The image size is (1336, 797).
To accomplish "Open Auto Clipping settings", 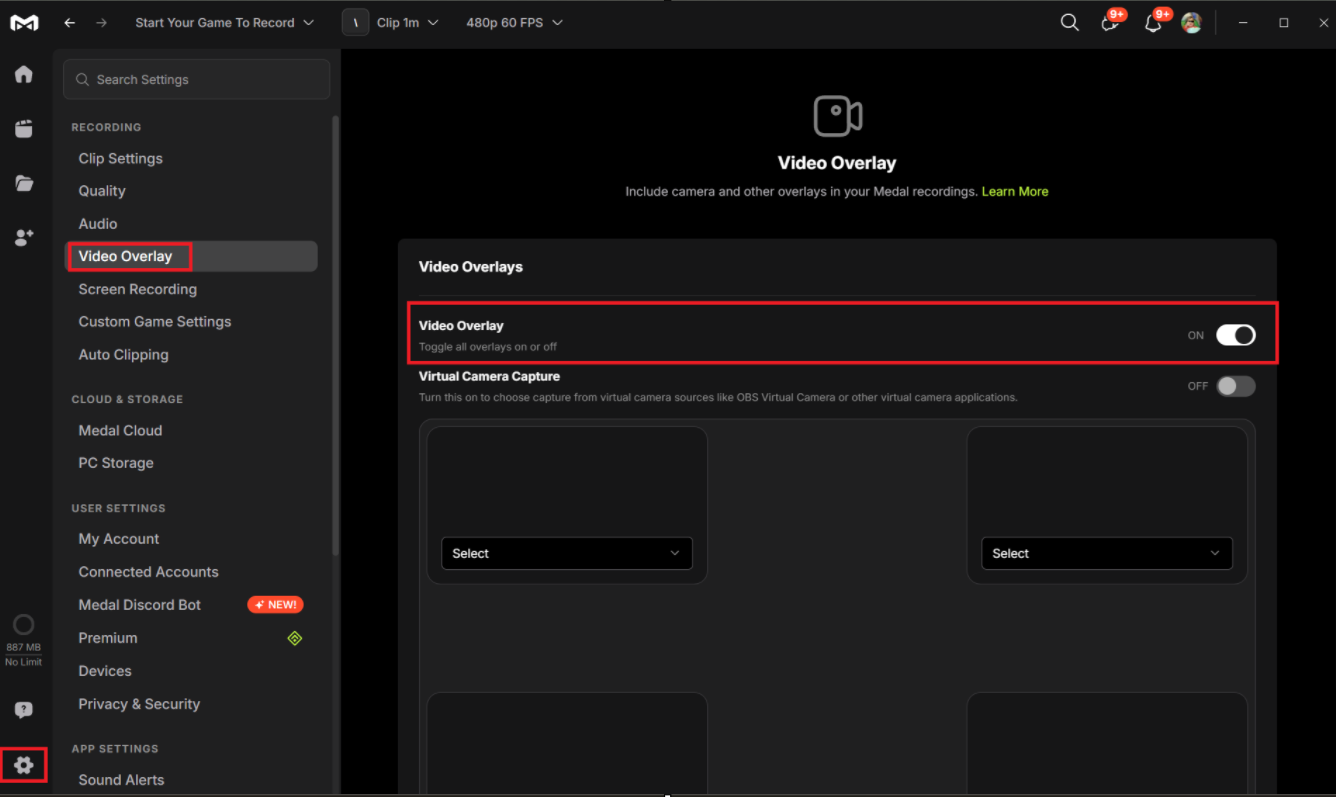I will pos(191,355).
